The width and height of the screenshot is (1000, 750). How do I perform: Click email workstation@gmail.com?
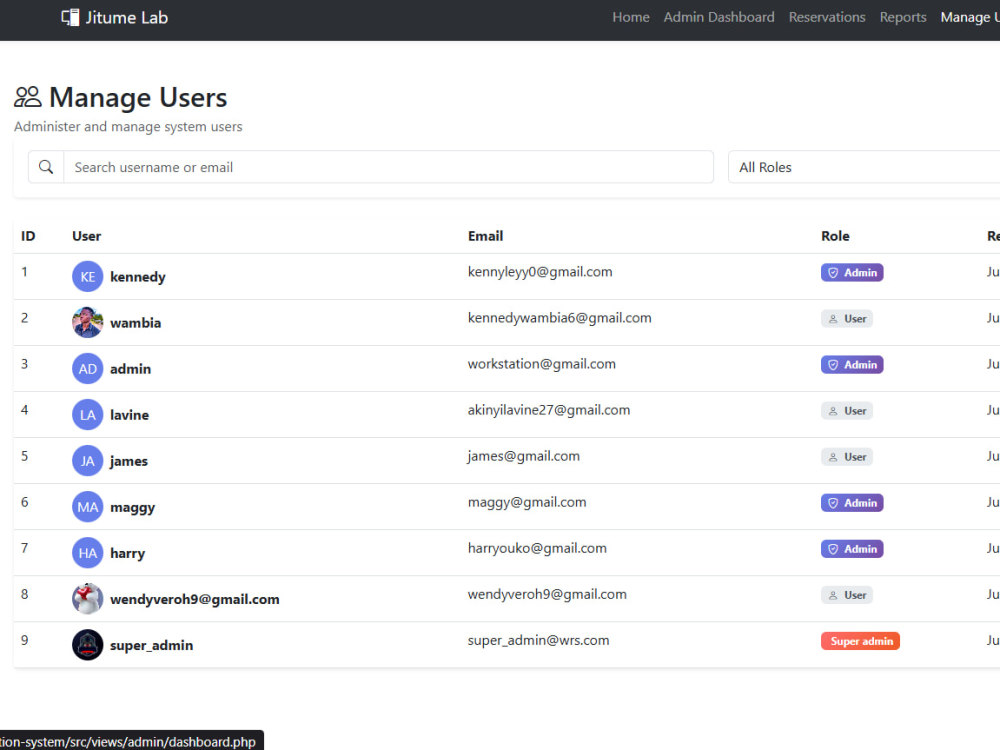[x=542, y=364]
